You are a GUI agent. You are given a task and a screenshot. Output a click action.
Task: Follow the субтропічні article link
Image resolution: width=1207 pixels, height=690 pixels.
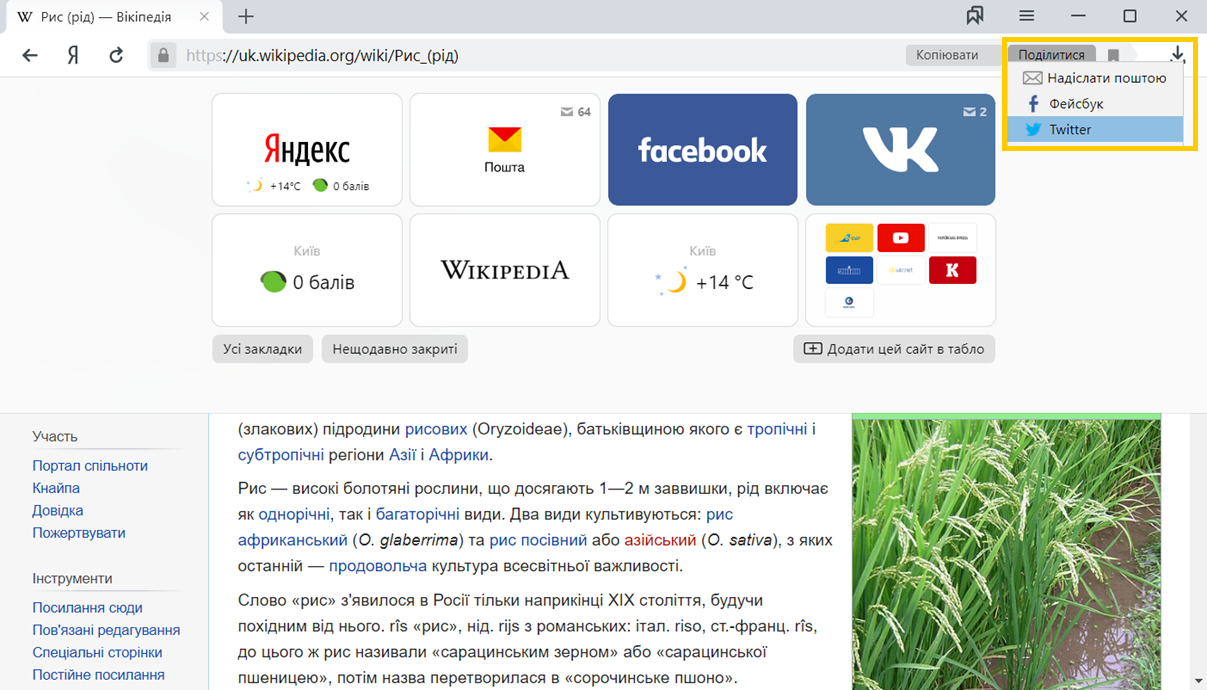281,455
